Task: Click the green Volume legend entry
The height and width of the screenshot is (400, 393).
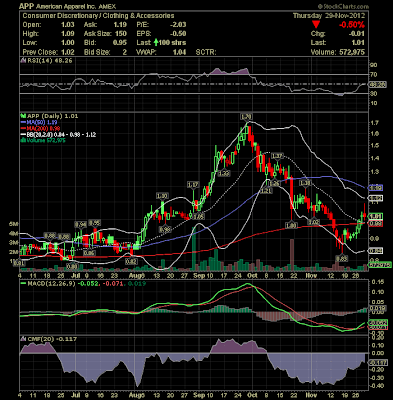Action: point(43,140)
